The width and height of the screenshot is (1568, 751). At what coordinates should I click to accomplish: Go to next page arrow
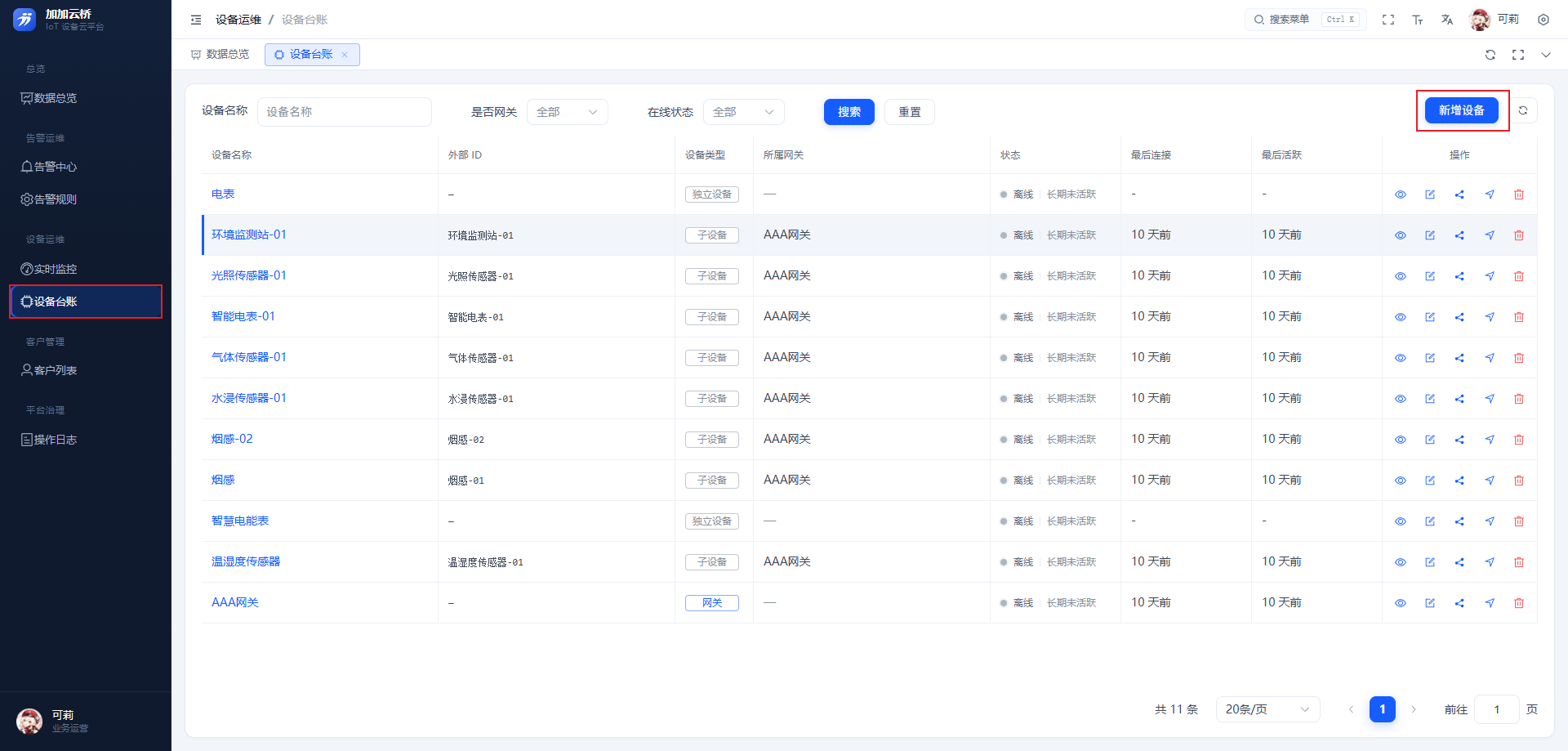pyautogui.click(x=1414, y=709)
